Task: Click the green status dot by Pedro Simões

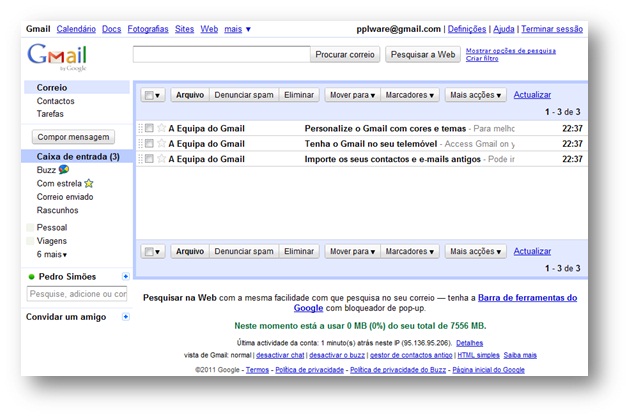Action: [x=31, y=277]
